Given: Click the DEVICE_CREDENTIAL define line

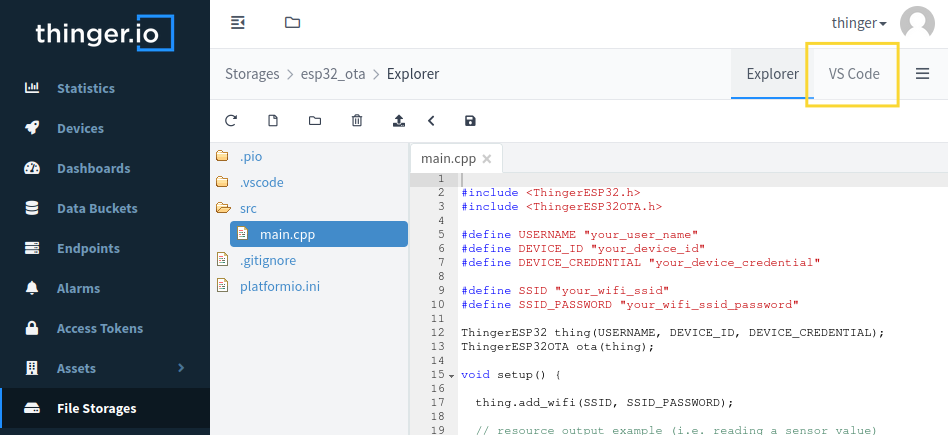Looking at the screenshot, I should click(640, 263).
